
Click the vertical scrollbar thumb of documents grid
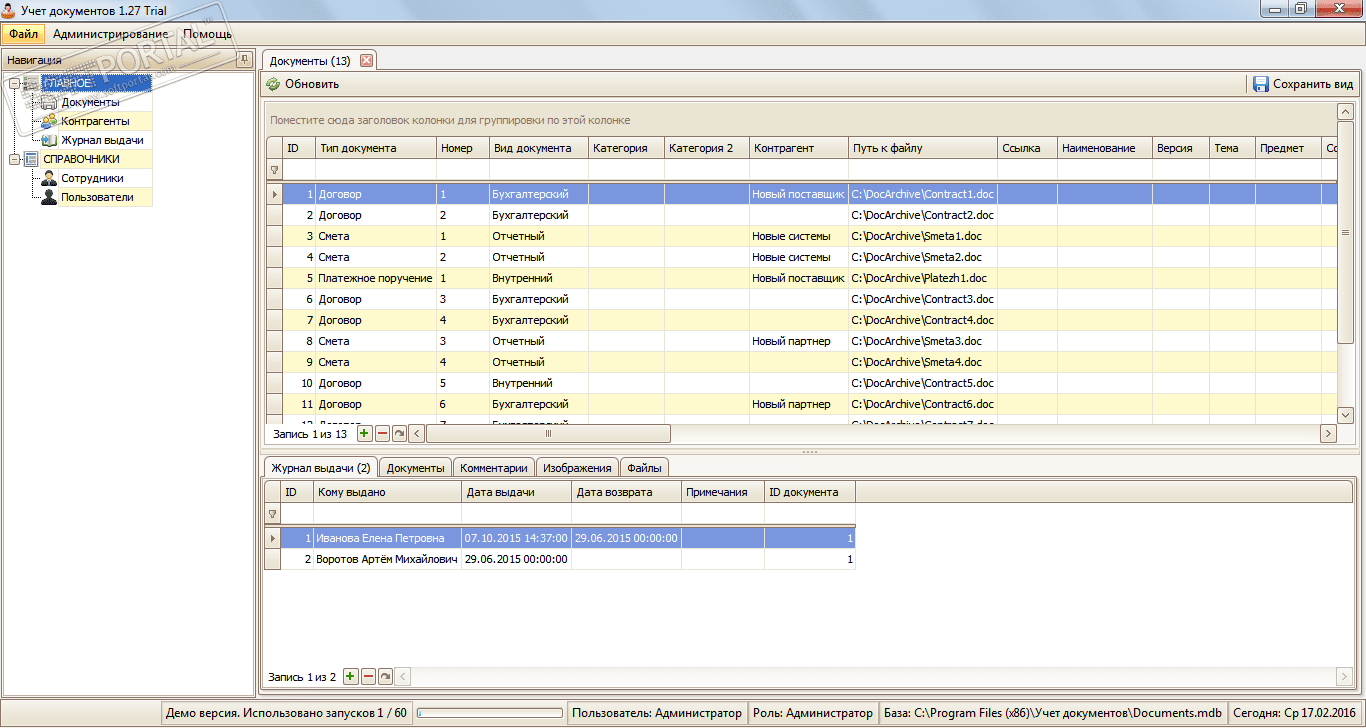click(1345, 232)
